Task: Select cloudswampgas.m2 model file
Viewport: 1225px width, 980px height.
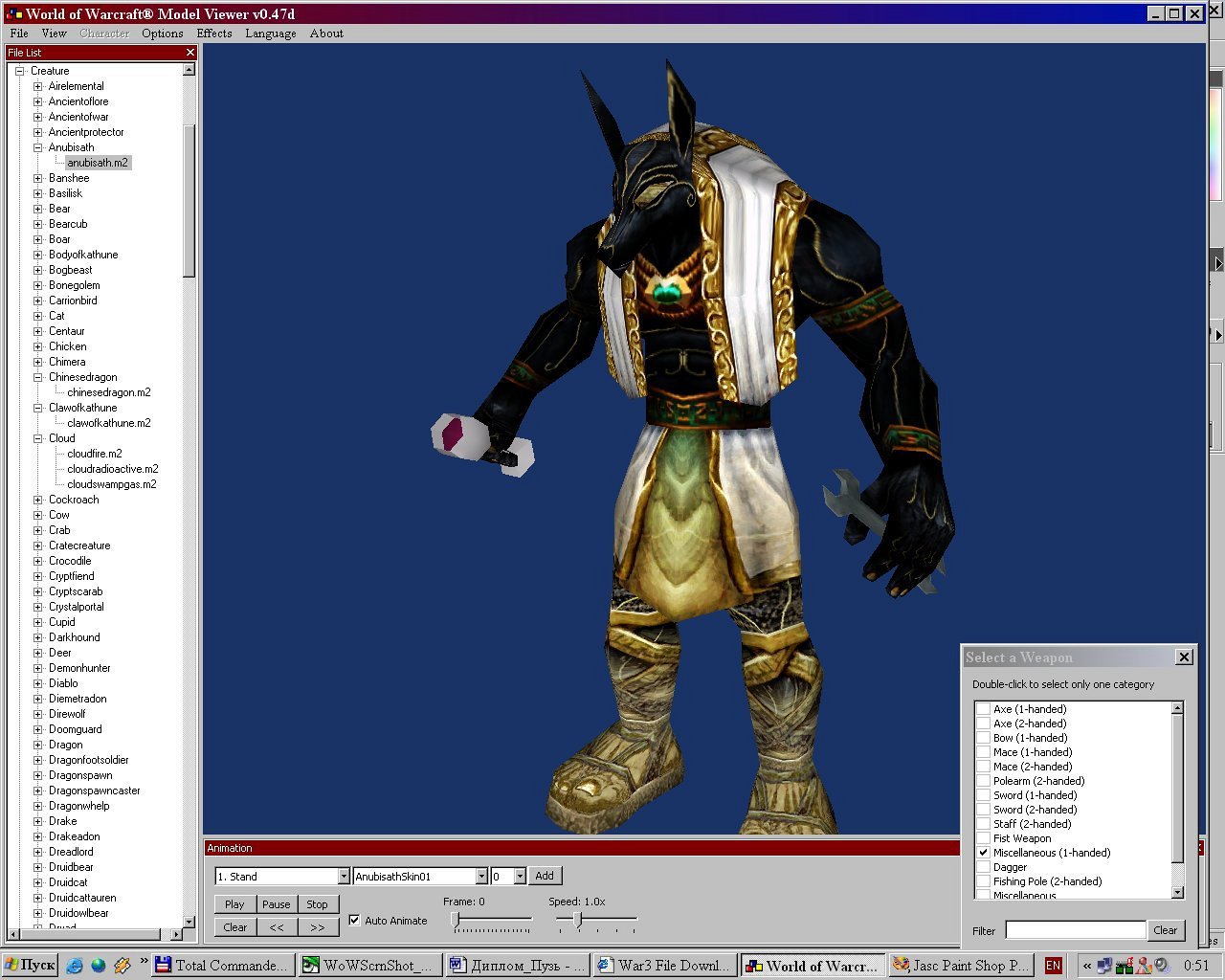Action: [x=112, y=484]
